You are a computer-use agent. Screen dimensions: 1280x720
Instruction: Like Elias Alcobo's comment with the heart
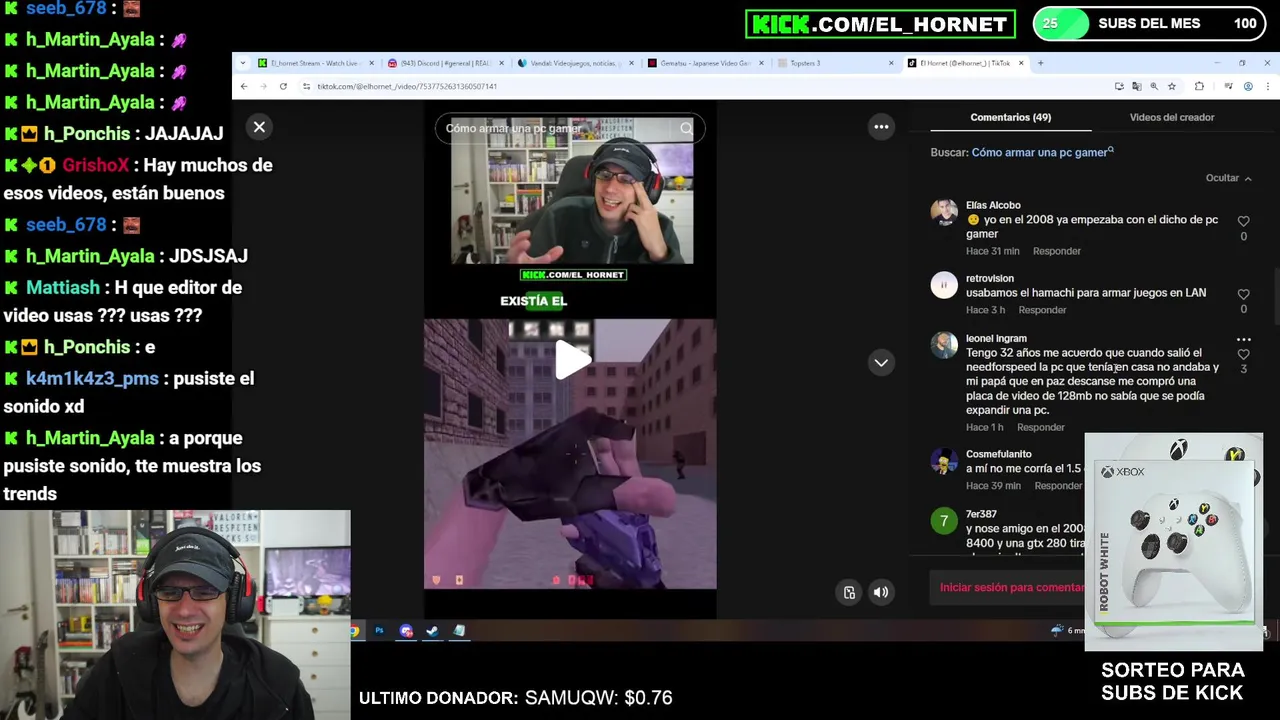click(x=1243, y=221)
